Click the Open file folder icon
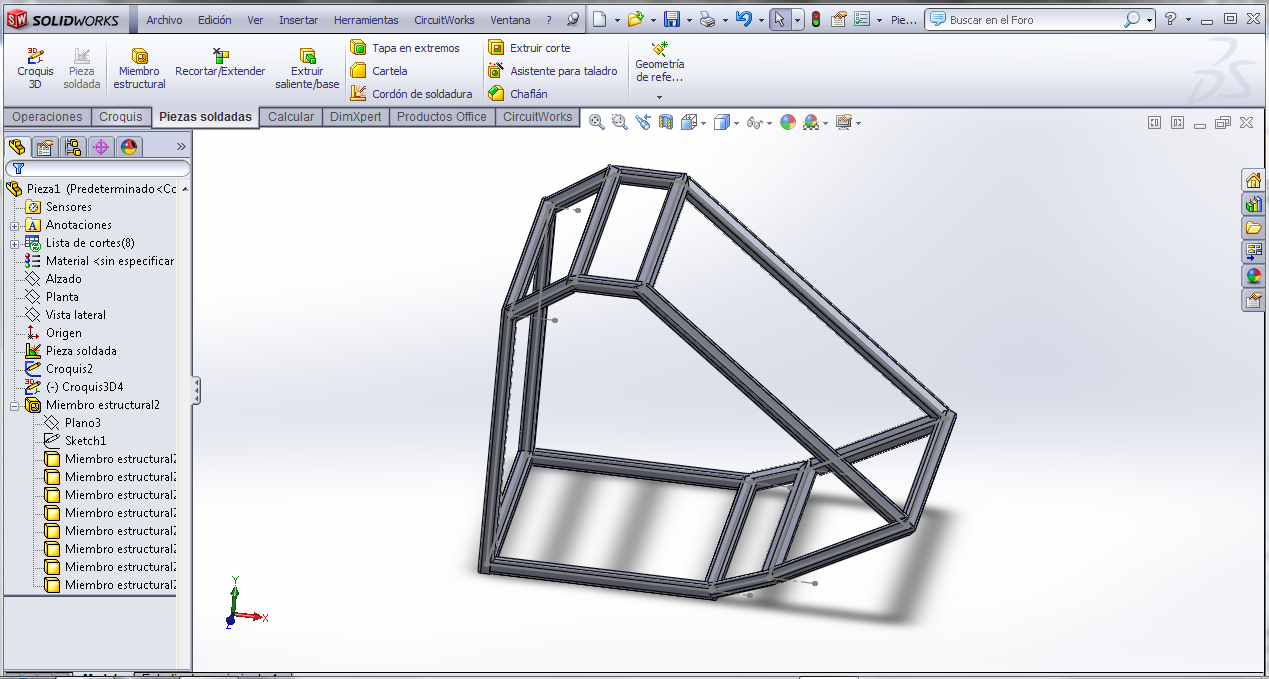Viewport: 1269px width, 679px height. click(635, 19)
